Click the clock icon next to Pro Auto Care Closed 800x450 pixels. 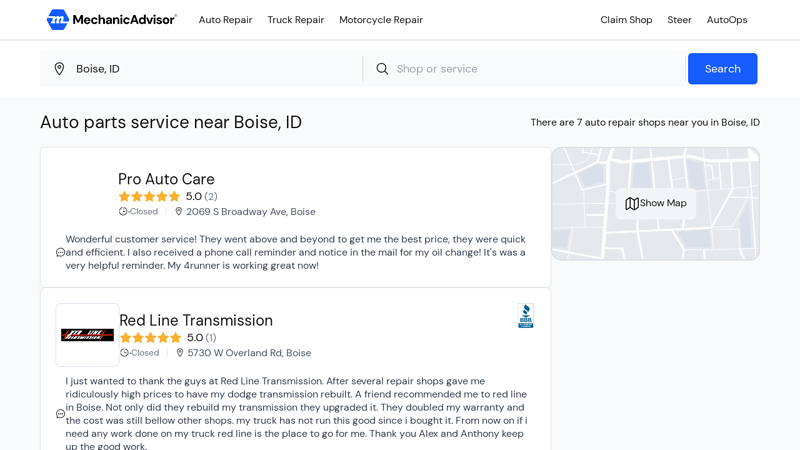click(x=123, y=212)
